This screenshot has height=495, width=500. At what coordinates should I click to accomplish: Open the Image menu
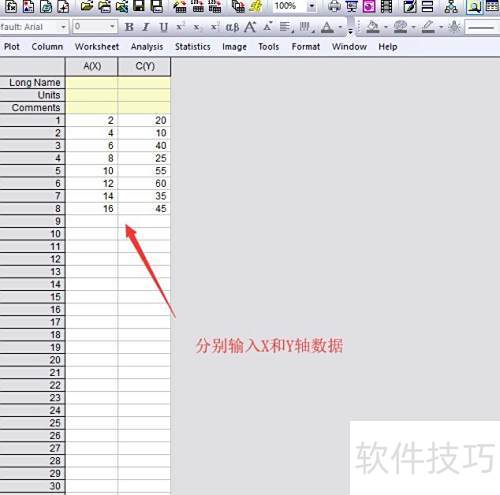(234, 47)
